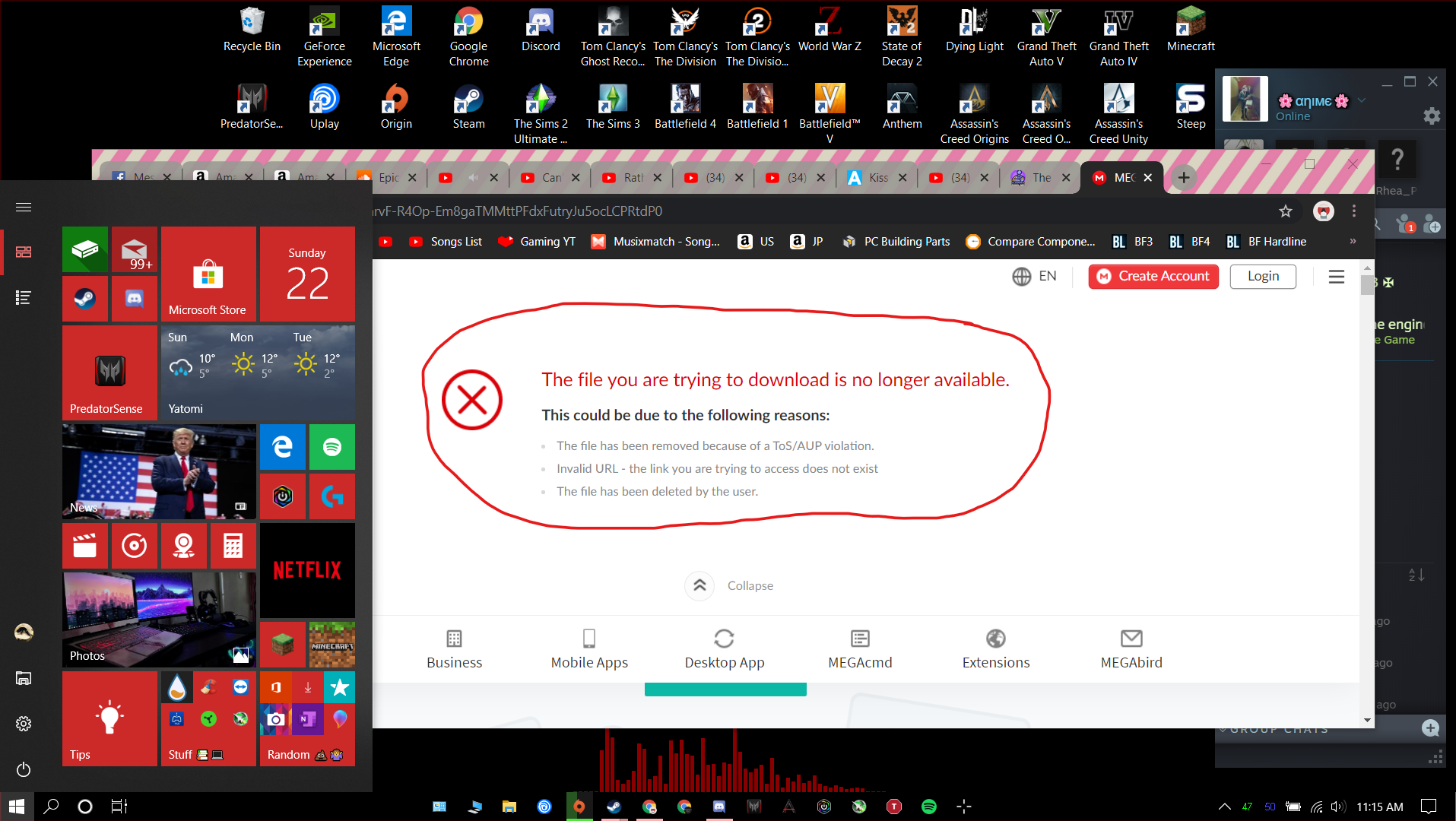Show hidden system tray icons
Image resolution: width=1456 pixels, height=821 pixels.
click(1224, 807)
